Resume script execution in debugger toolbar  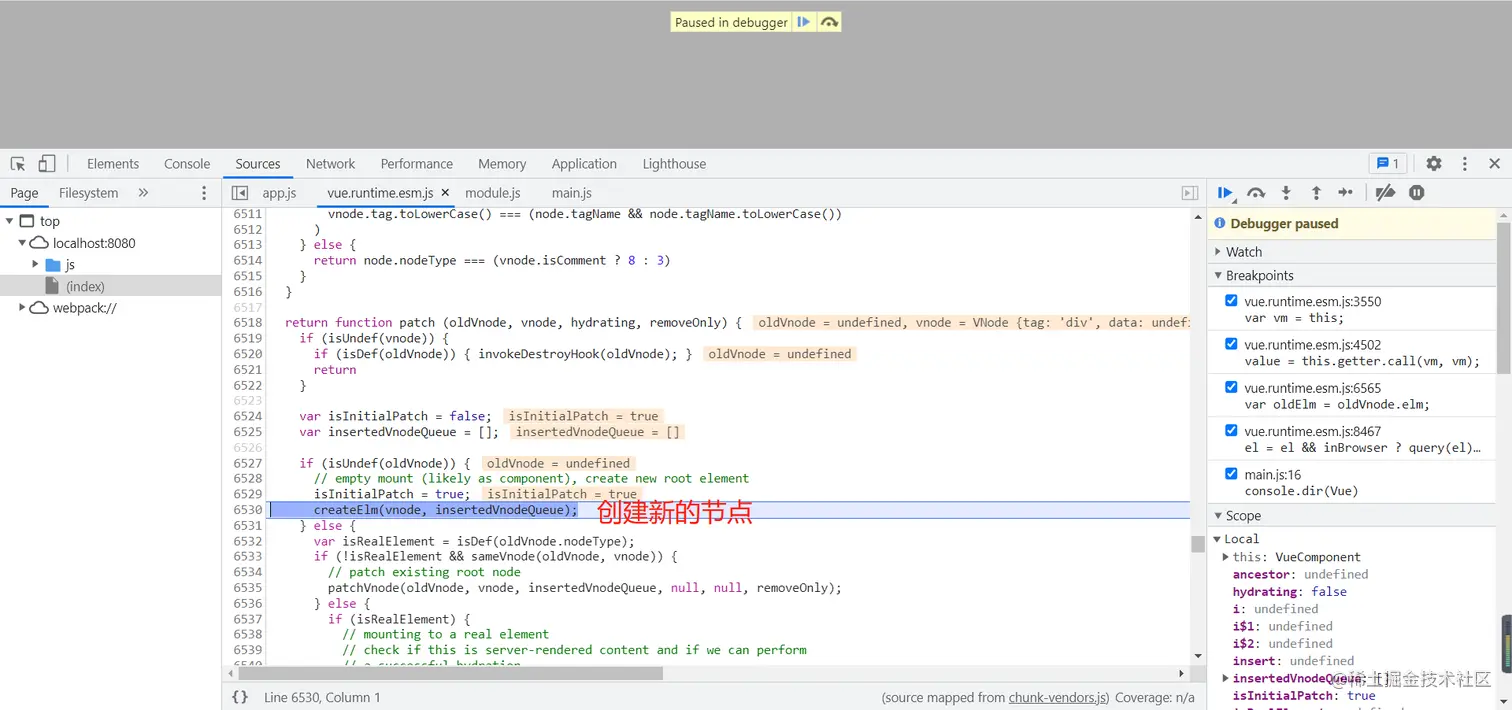pos(1226,193)
